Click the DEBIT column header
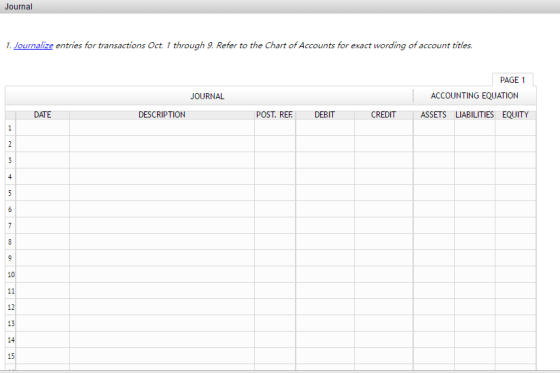 pyautogui.click(x=325, y=115)
